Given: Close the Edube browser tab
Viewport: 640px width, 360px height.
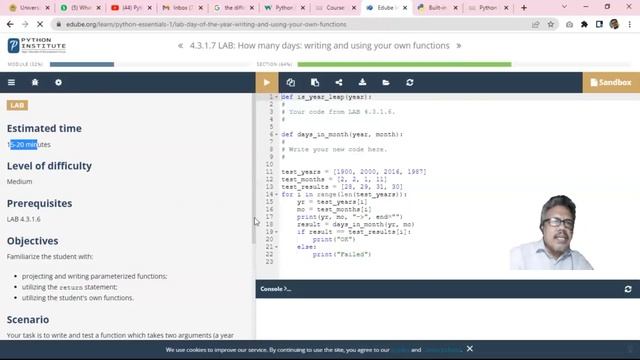Looking at the screenshot, I should tap(405, 8).
